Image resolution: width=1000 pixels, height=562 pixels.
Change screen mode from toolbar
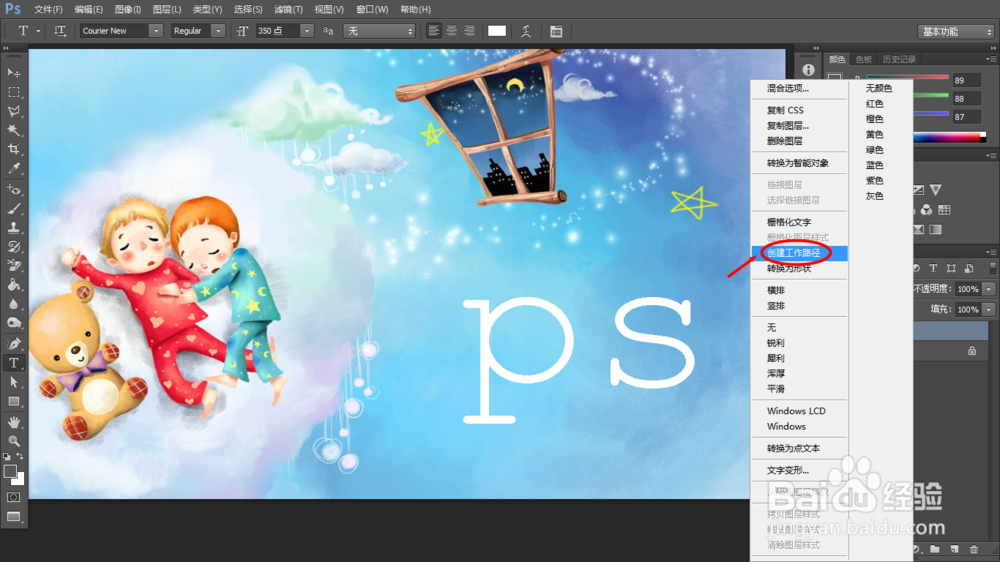(x=13, y=517)
